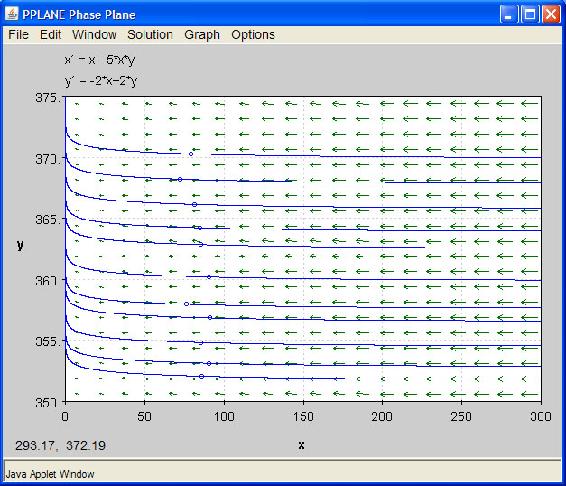The image size is (566, 486).
Task: Click the PPLANE Phase Plane title text
Action: click(79, 15)
